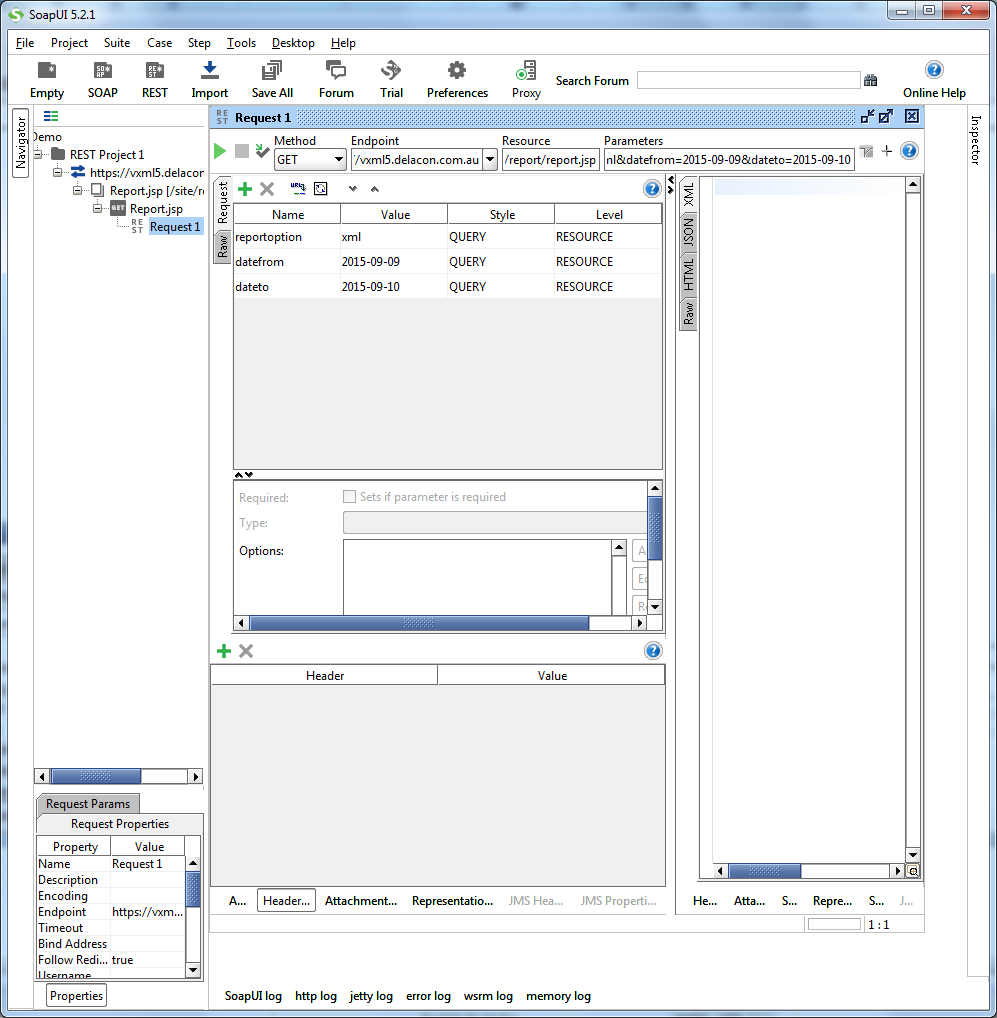The height and width of the screenshot is (1018, 997).
Task: Move the parameter down arrow
Action: [x=352, y=189]
